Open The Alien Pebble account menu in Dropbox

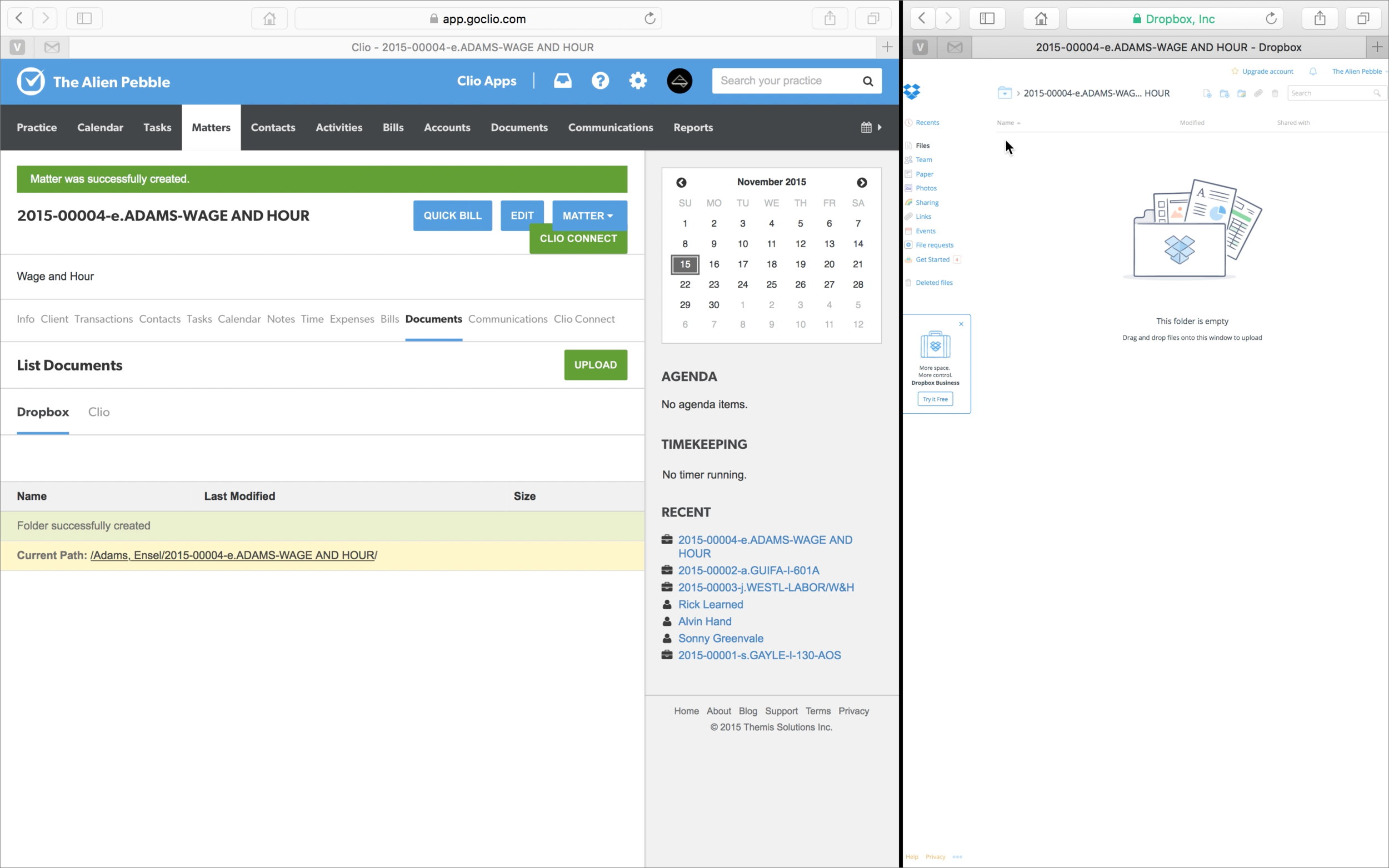point(1358,71)
